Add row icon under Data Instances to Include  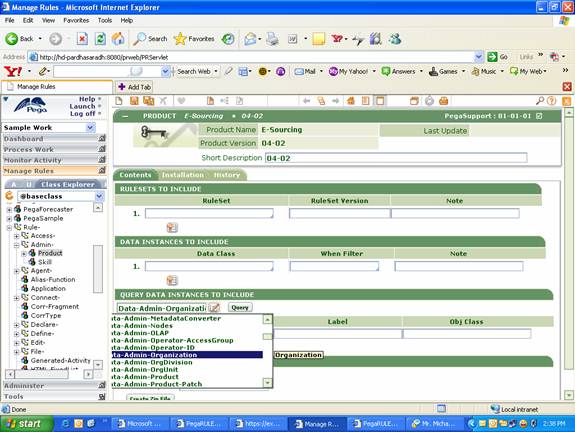pos(172,281)
